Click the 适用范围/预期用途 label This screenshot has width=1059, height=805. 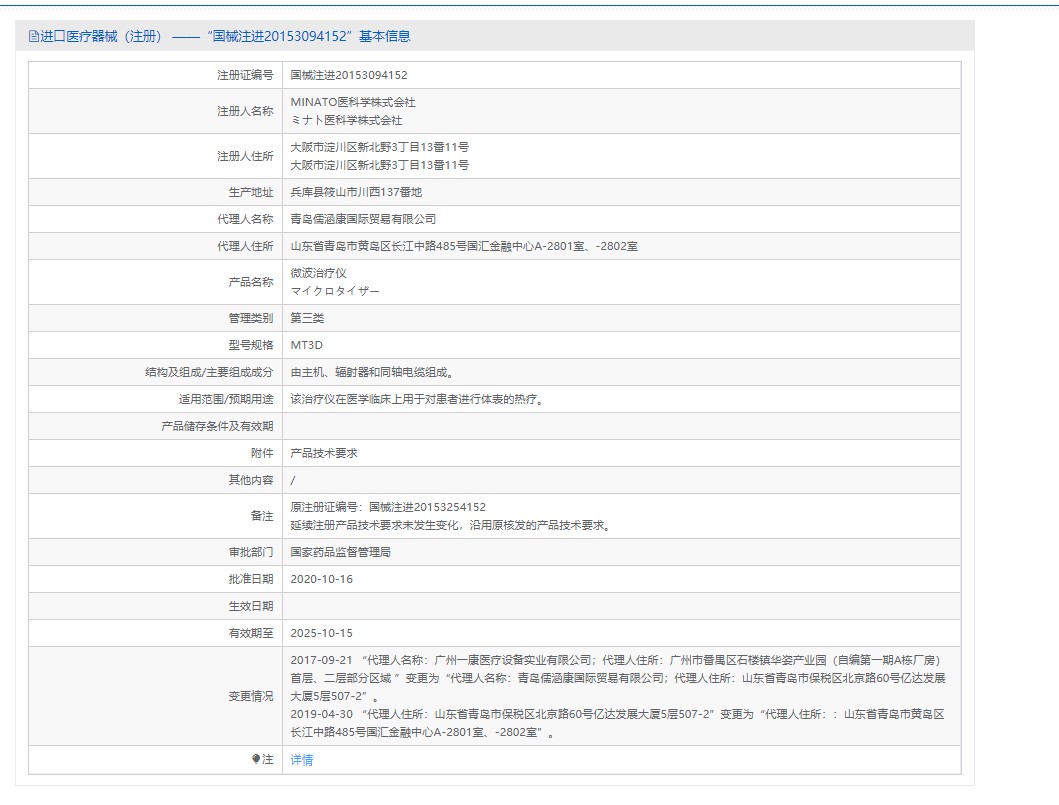click(226, 399)
